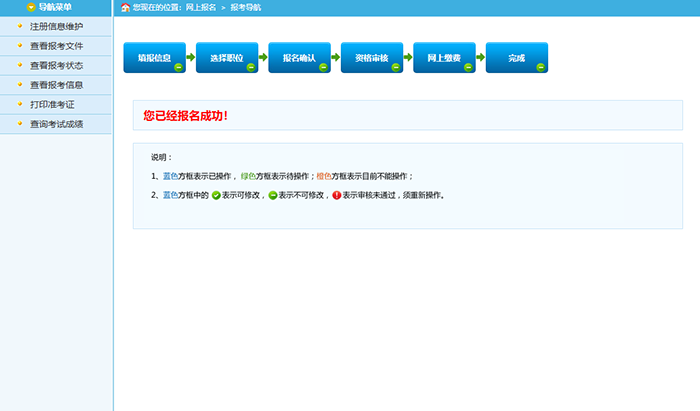Viewport: 700px width, 411px height.
Task: Open 打印准考证 menu entry
Action: (52, 104)
